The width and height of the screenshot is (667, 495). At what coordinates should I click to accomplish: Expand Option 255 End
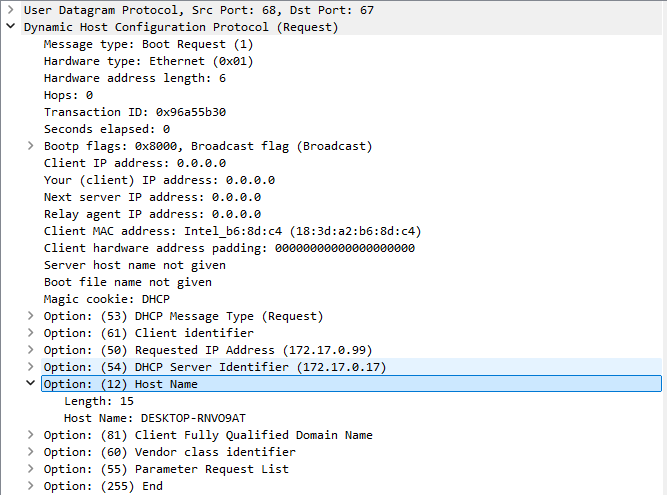click(31, 486)
